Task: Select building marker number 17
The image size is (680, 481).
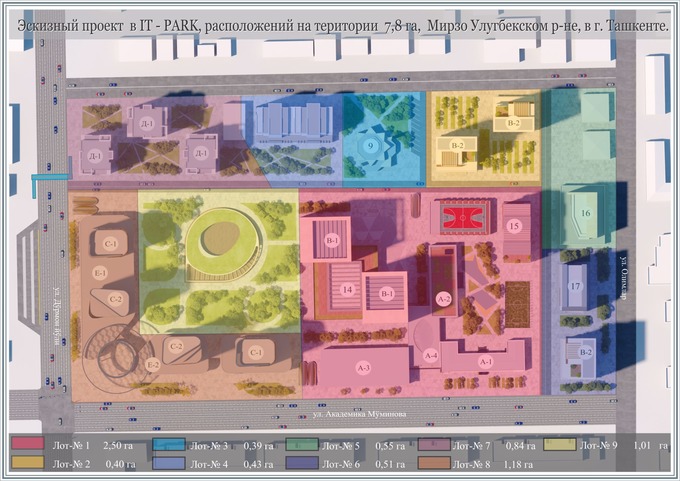Action: [x=576, y=287]
